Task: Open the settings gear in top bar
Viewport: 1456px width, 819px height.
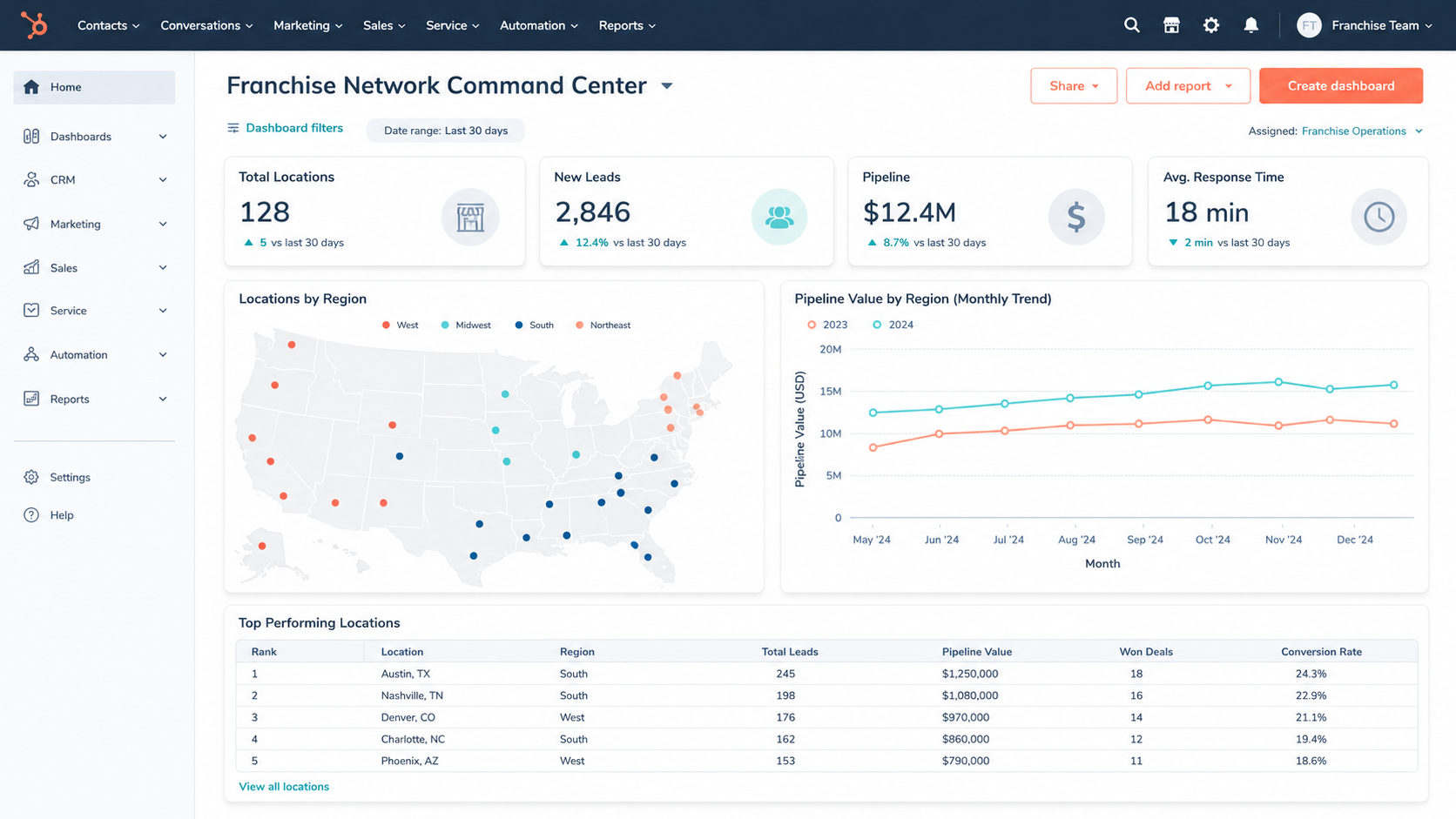Action: tap(1211, 25)
